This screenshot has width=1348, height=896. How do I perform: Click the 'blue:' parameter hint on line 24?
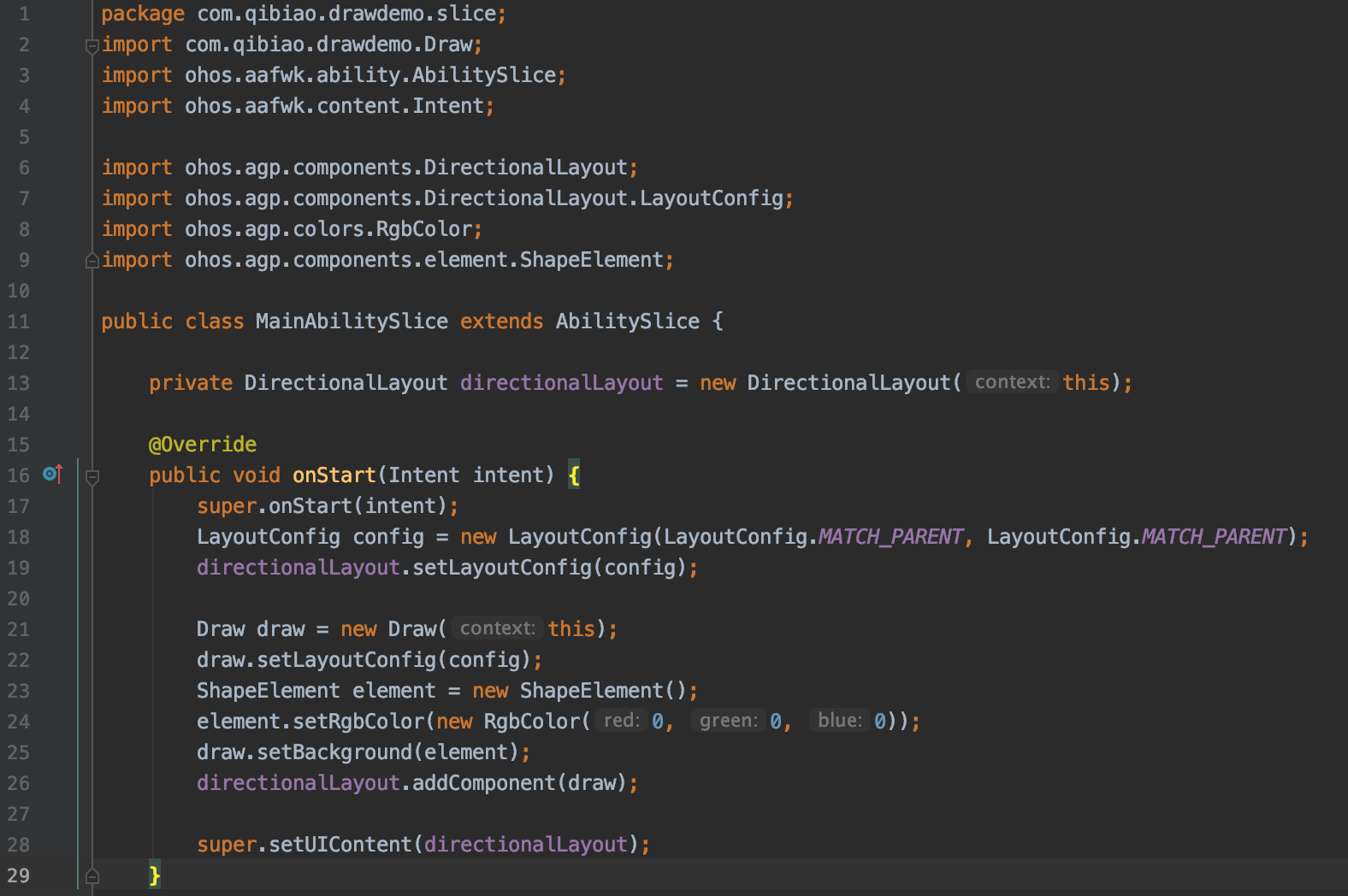point(839,721)
